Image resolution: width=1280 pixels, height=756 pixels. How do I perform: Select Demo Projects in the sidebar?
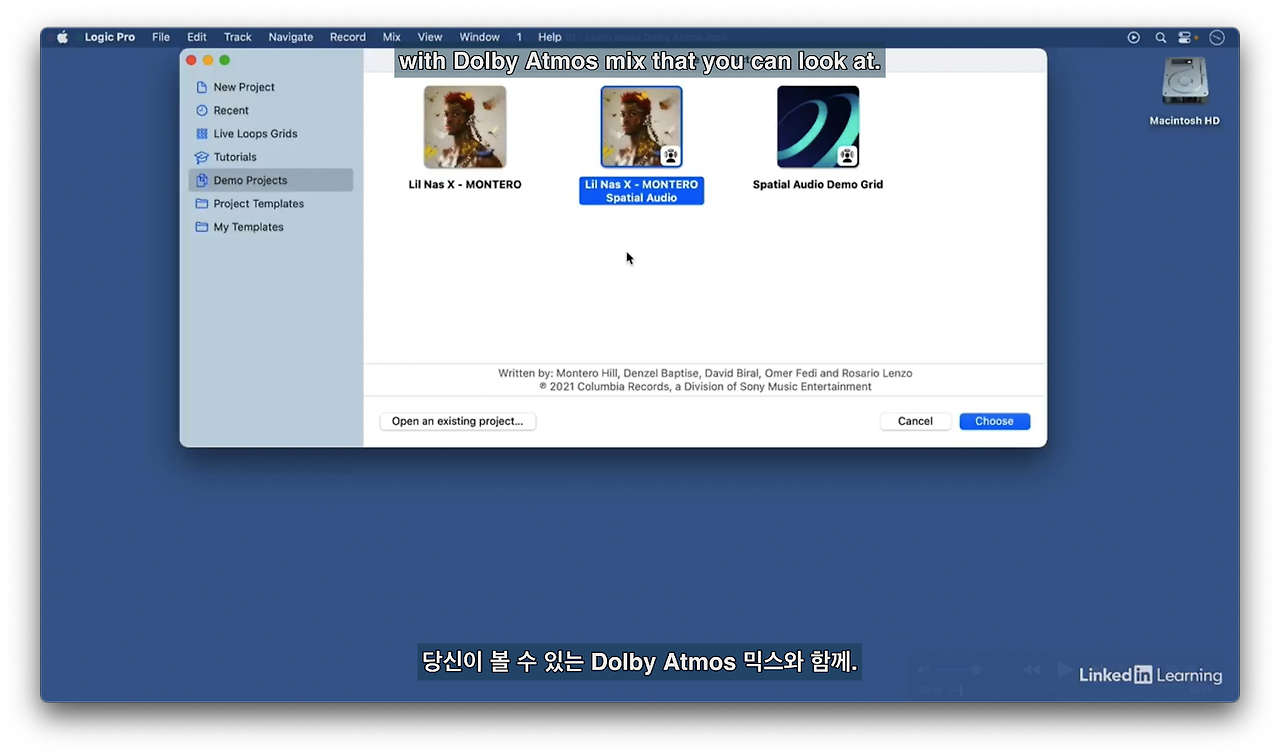click(x=271, y=180)
